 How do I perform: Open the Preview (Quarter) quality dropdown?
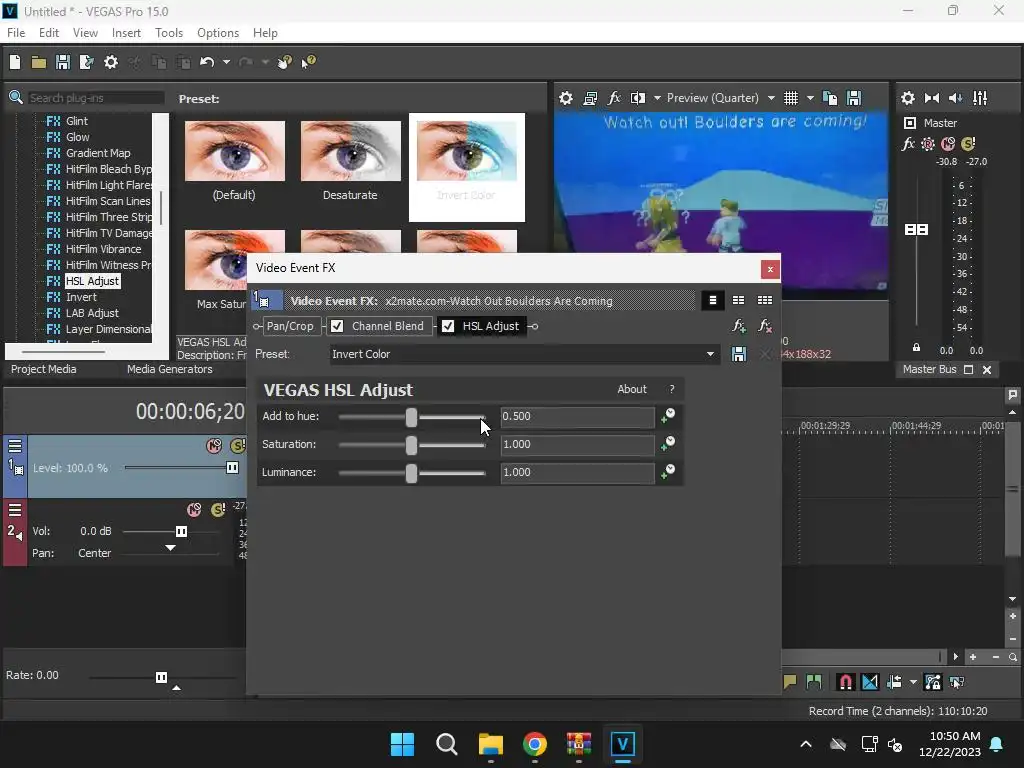pyautogui.click(x=771, y=98)
